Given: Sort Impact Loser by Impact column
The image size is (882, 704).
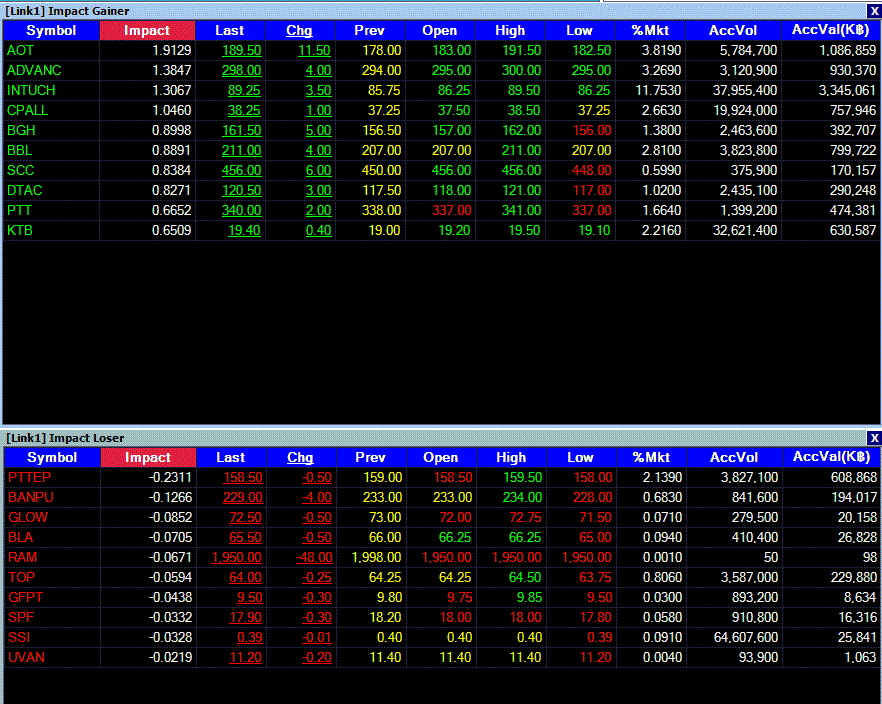Looking at the screenshot, I should click(148, 457).
